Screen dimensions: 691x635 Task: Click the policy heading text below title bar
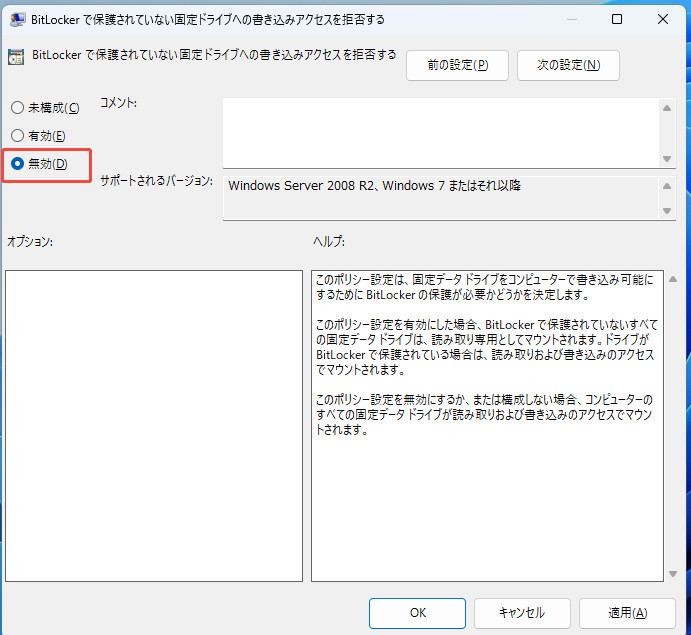[x=214, y=55]
